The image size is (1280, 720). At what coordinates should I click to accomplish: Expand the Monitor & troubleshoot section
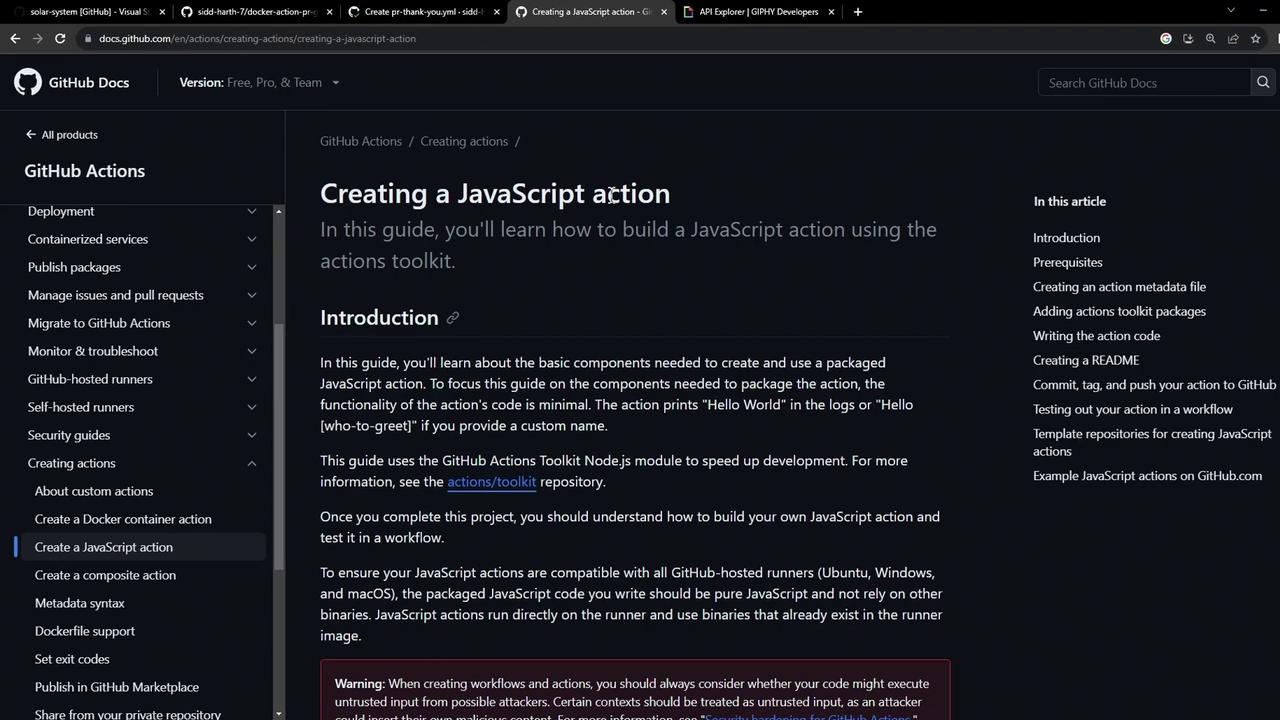coord(252,351)
